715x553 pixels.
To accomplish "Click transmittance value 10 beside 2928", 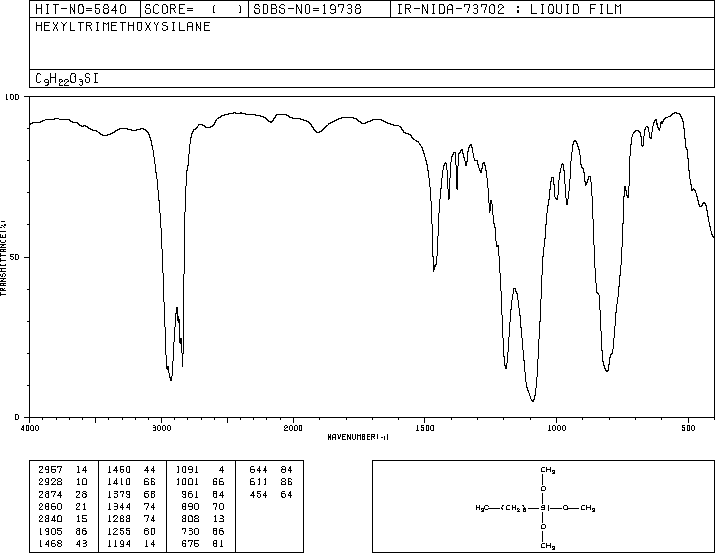I will click(82, 482).
